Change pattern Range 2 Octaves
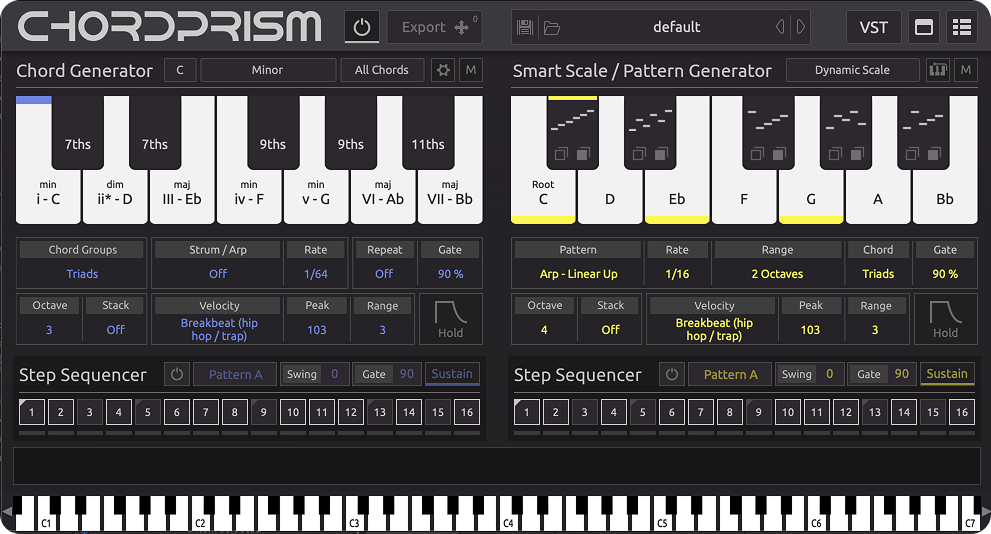 (x=777, y=274)
